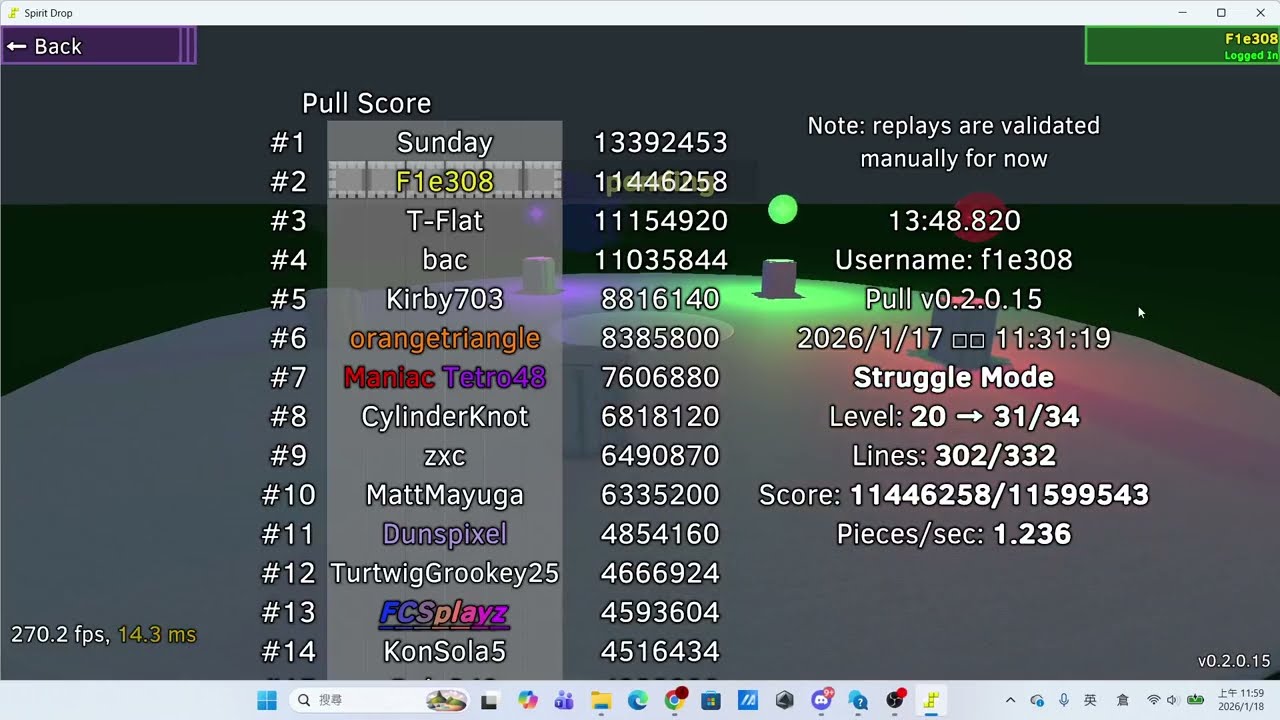The width and height of the screenshot is (1280, 720).
Task: Click the Struggle Mode label
Action: 954,377
